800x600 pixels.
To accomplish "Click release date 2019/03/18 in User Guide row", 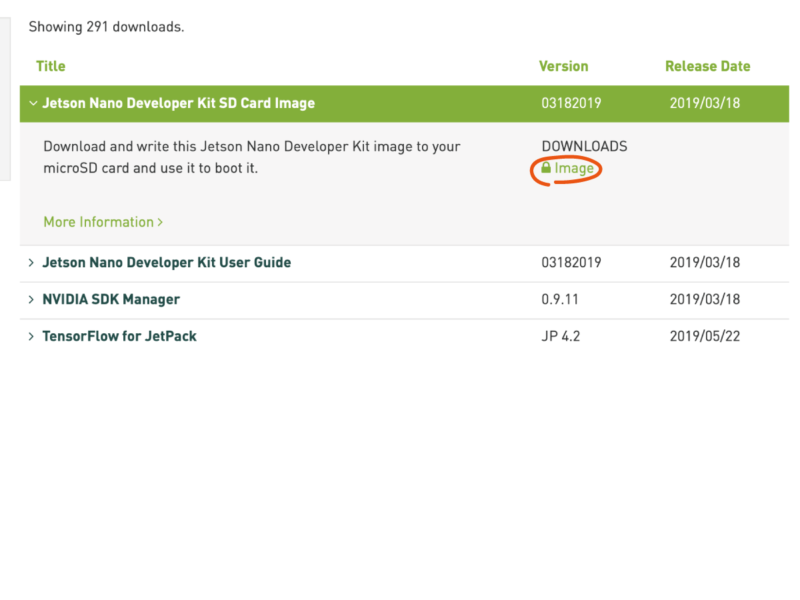I will pyautogui.click(x=705, y=263).
